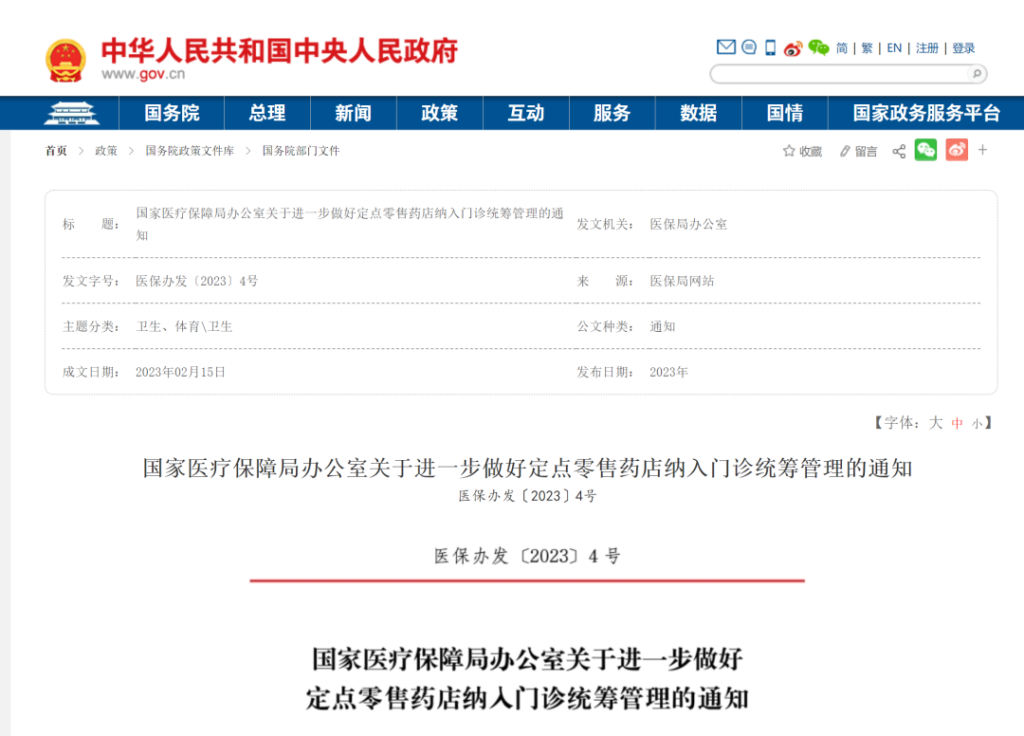Open the 国情 menu
The height and width of the screenshot is (736, 1024).
(784, 113)
